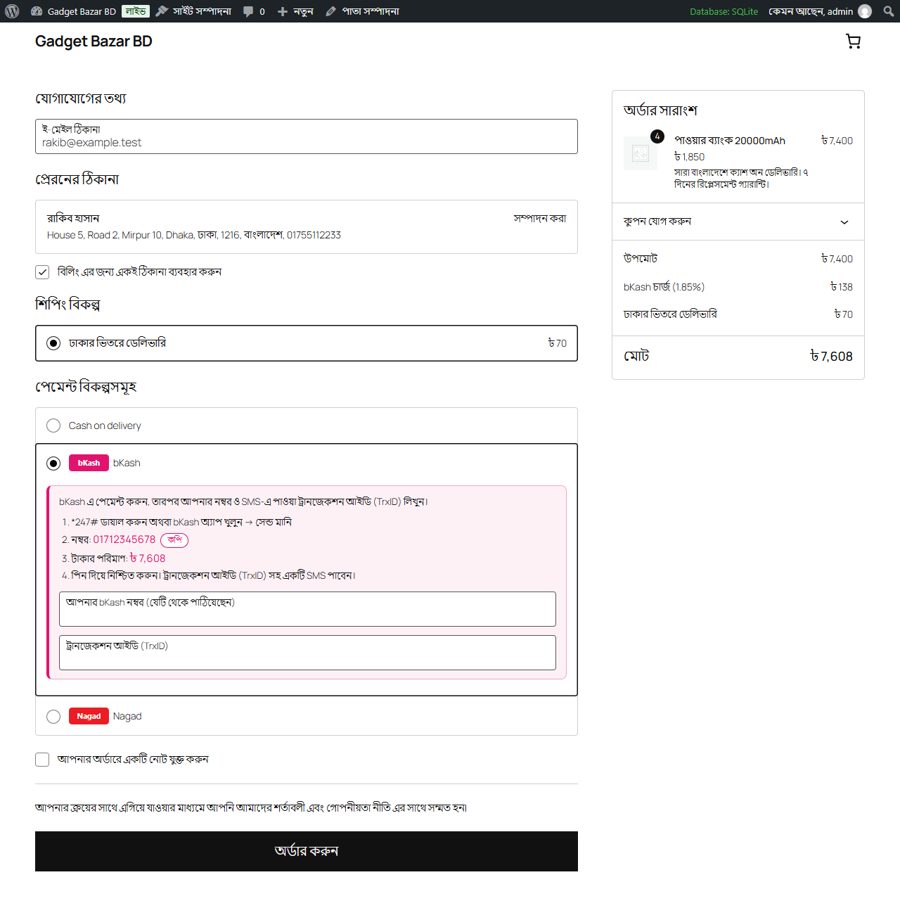Expand the কুপন যোগ করুন section
Image resolution: width=900 pixels, height=908 pixels.
tap(738, 222)
